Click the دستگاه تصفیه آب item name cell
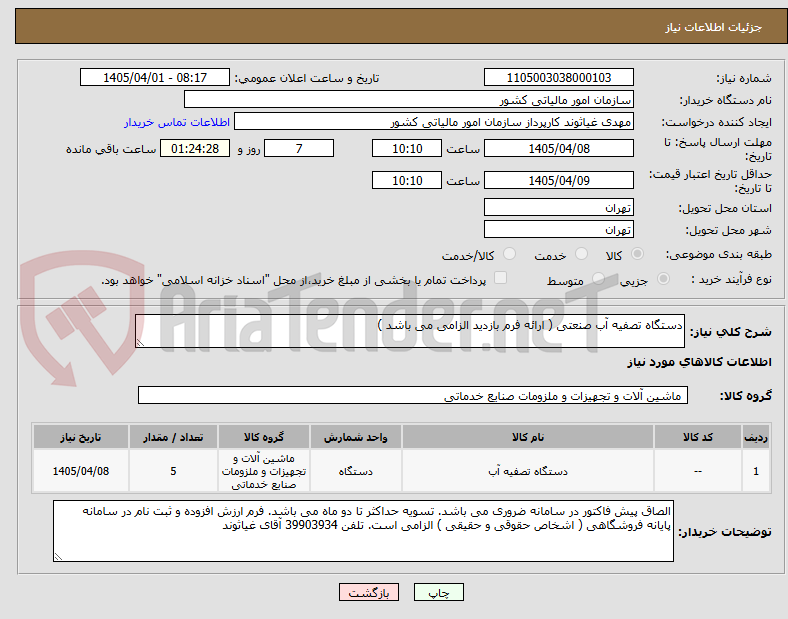Viewport: 788px width, 619px height. (x=528, y=471)
